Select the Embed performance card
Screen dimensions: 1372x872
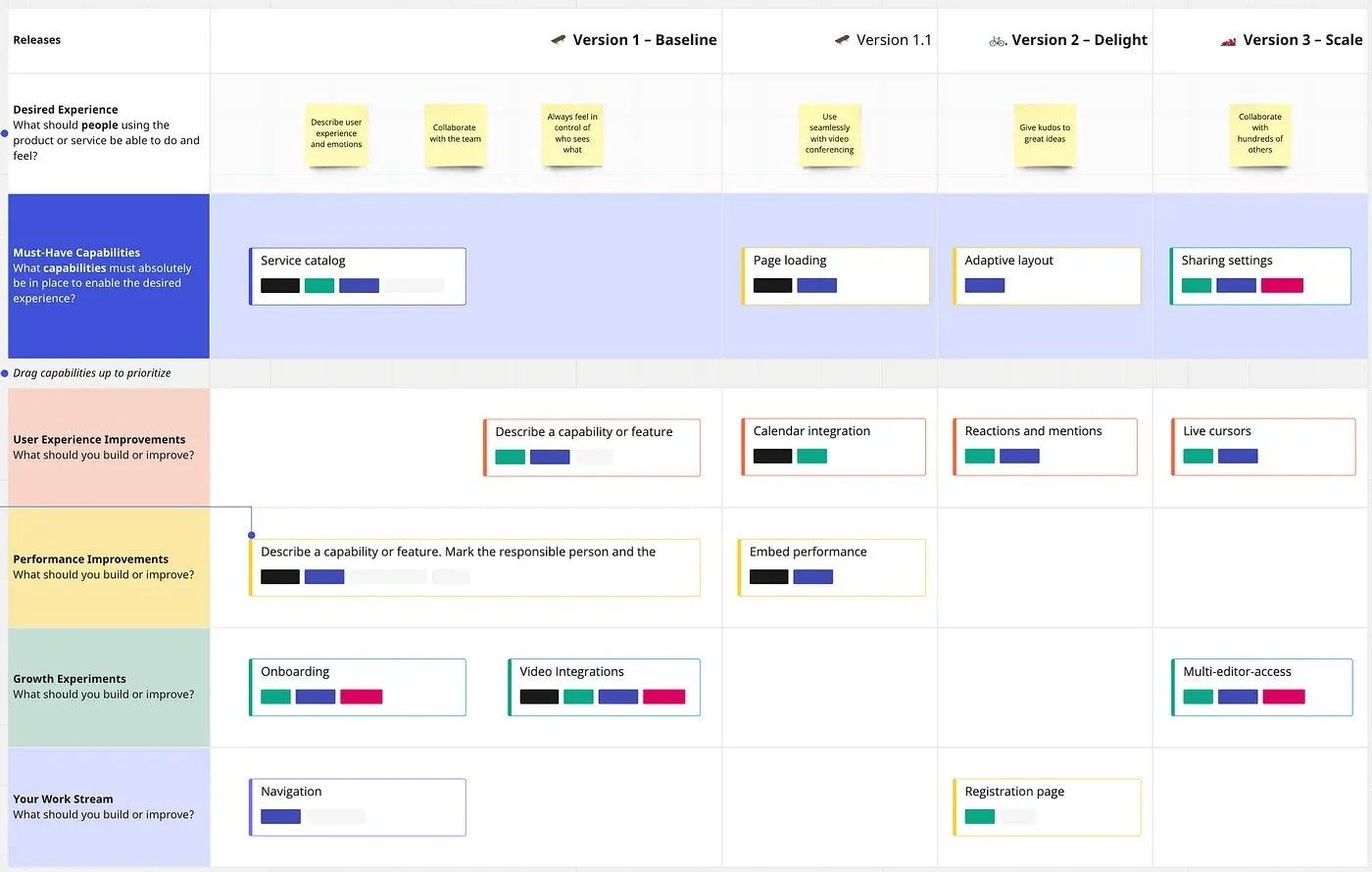tap(831, 566)
